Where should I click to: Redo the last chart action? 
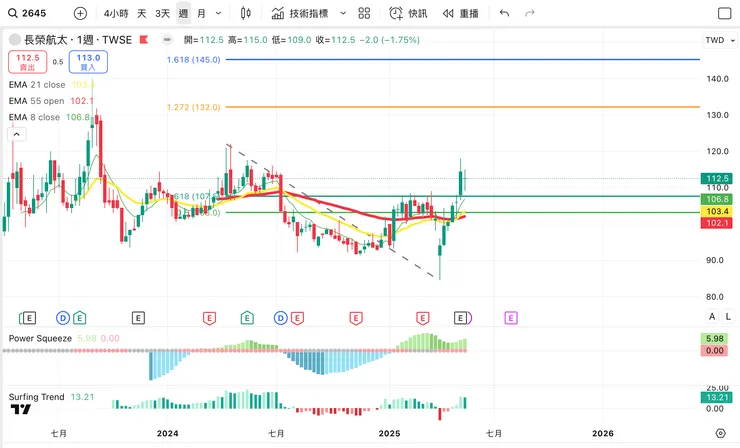point(530,13)
